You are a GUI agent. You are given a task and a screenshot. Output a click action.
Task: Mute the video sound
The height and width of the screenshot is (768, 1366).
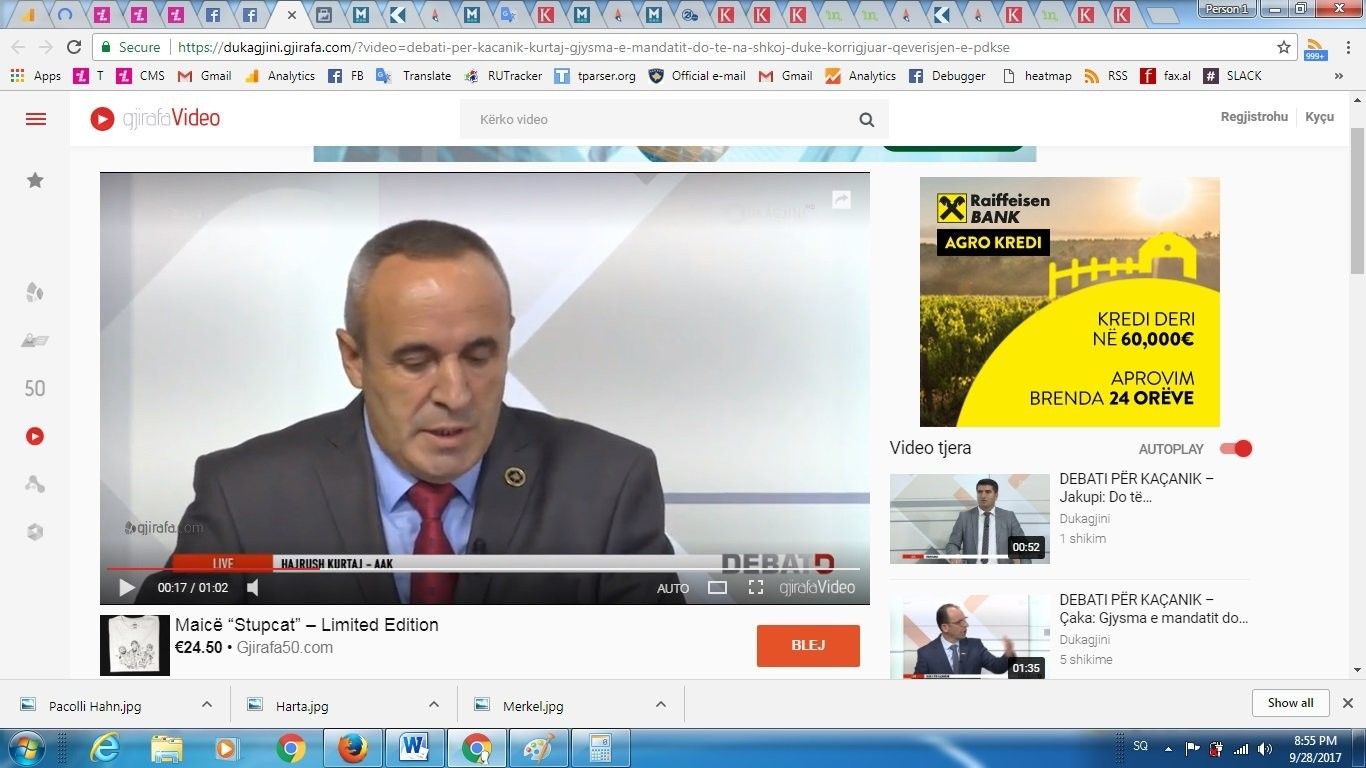click(x=253, y=588)
